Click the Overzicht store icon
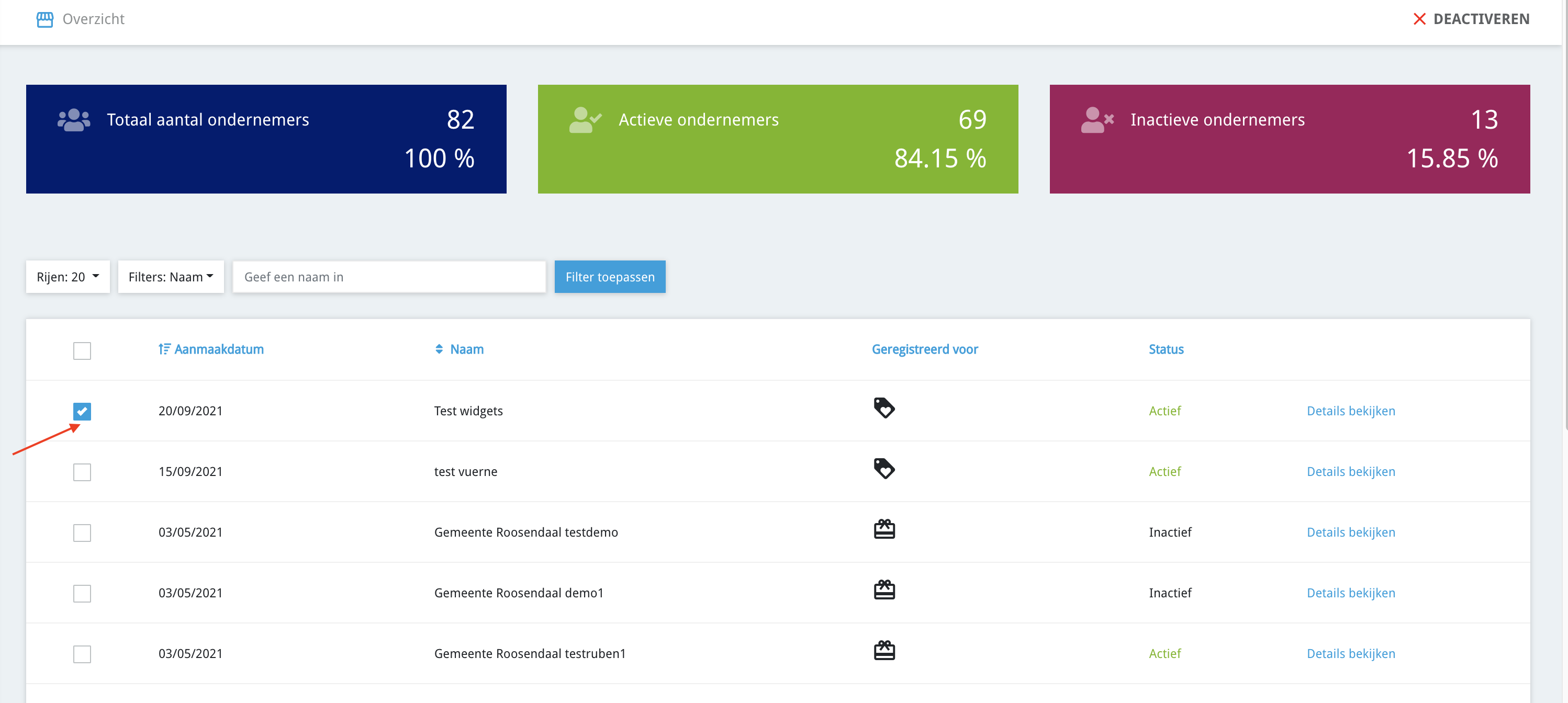 pos(44,19)
